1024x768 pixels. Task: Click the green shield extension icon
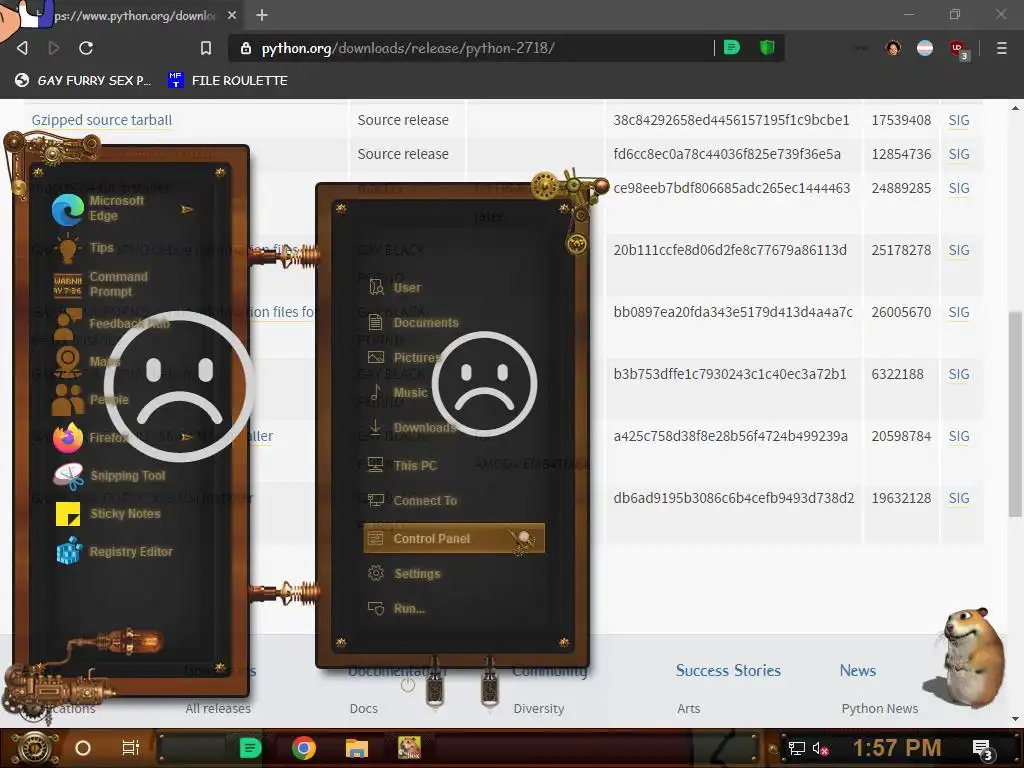coord(767,48)
